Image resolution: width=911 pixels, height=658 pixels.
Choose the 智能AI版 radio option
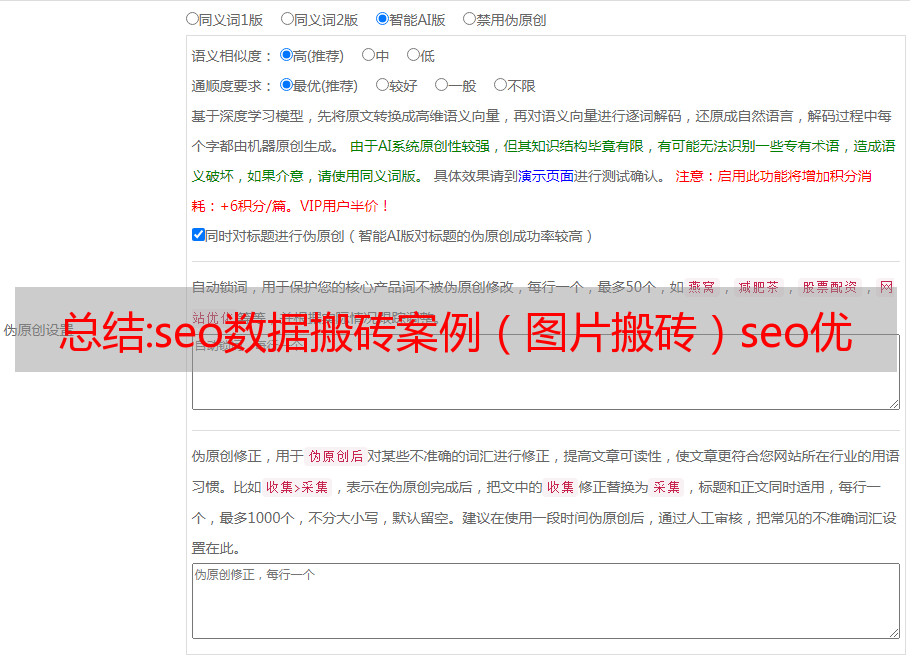point(382,19)
